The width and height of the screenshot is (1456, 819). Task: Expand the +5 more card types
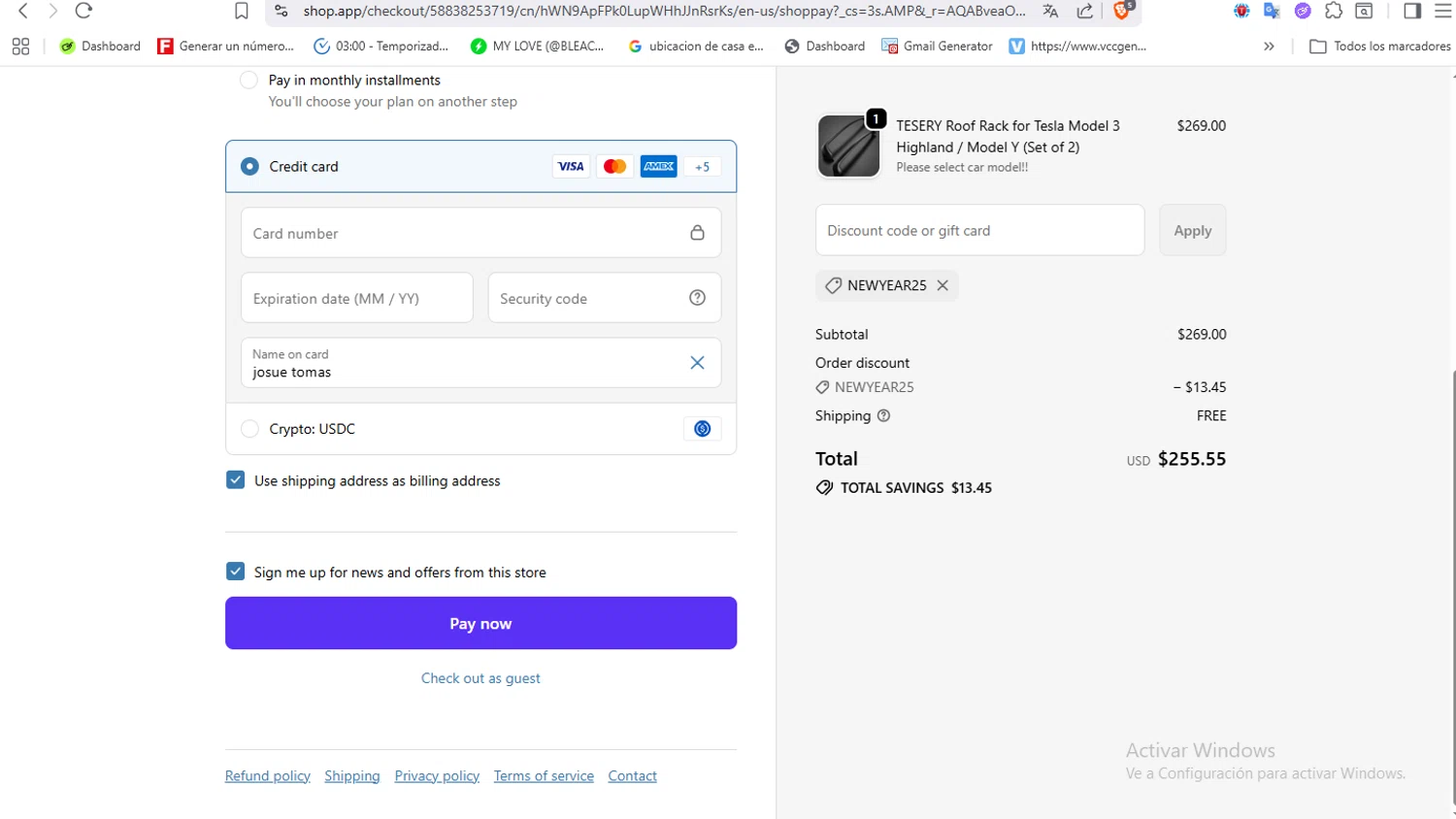(x=703, y=167)
